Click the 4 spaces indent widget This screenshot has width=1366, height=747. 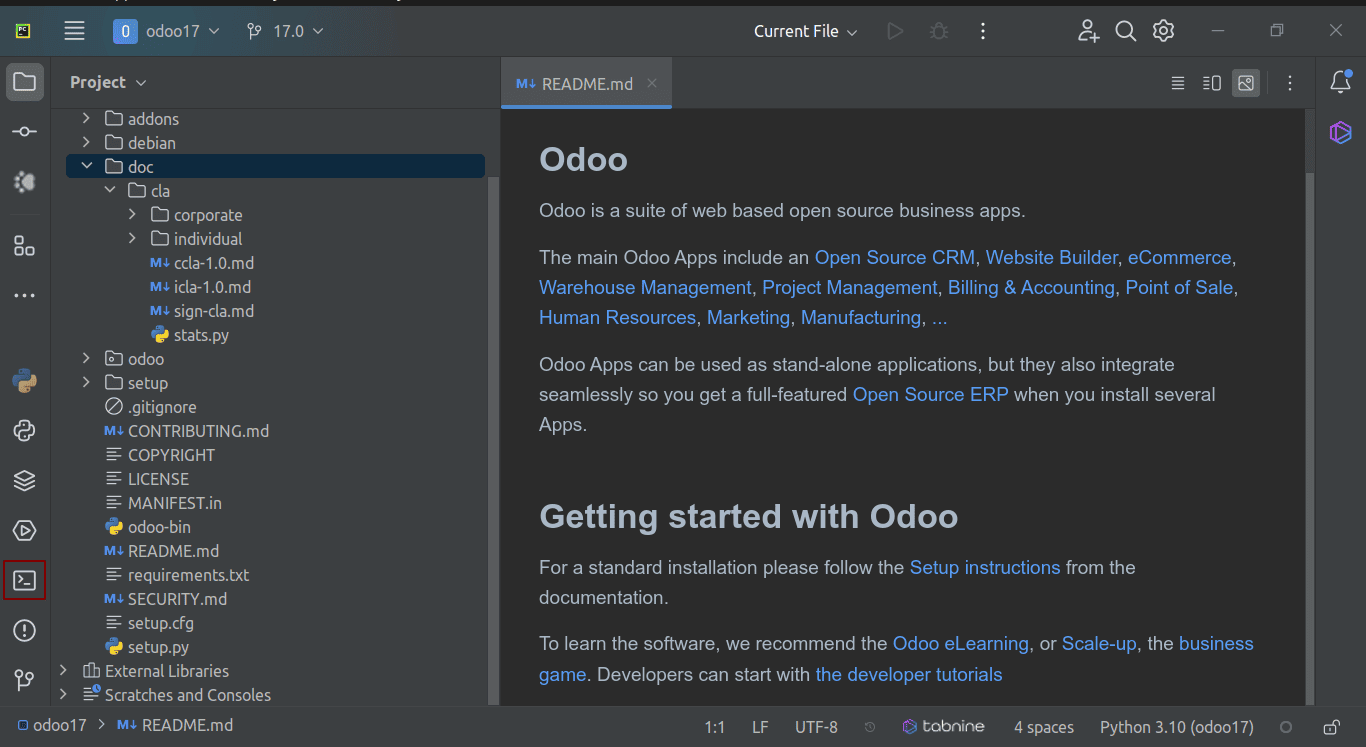tap(1044, 727)
